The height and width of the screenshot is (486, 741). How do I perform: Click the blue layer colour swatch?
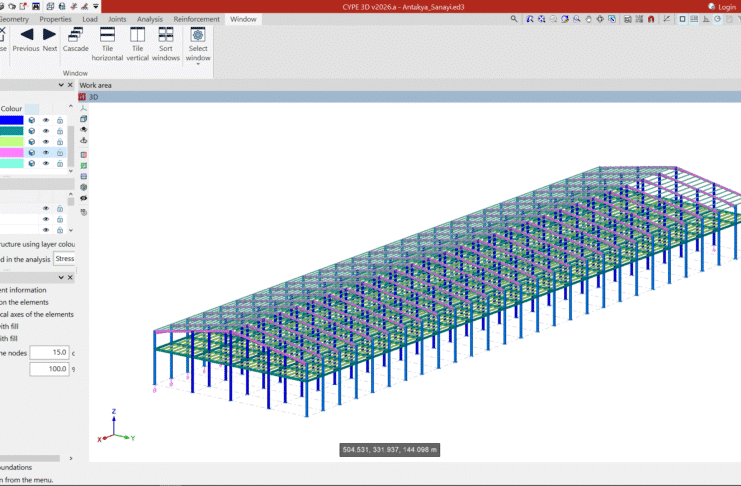coord(11,120)
